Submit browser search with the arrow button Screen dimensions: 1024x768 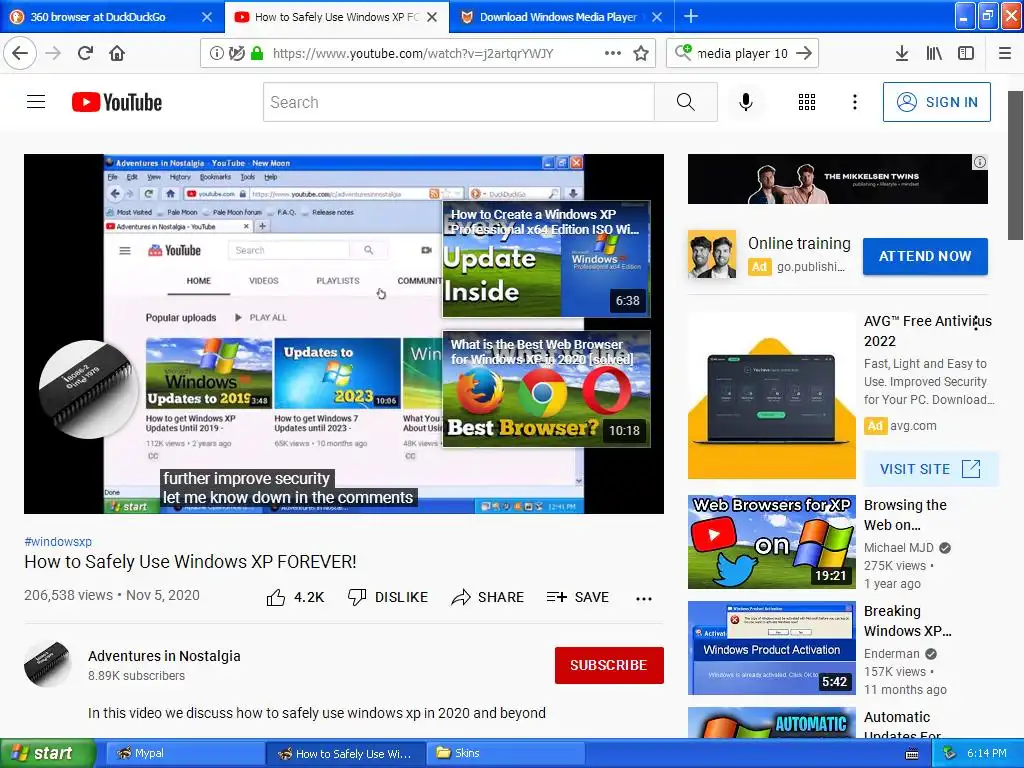point(805,53)
